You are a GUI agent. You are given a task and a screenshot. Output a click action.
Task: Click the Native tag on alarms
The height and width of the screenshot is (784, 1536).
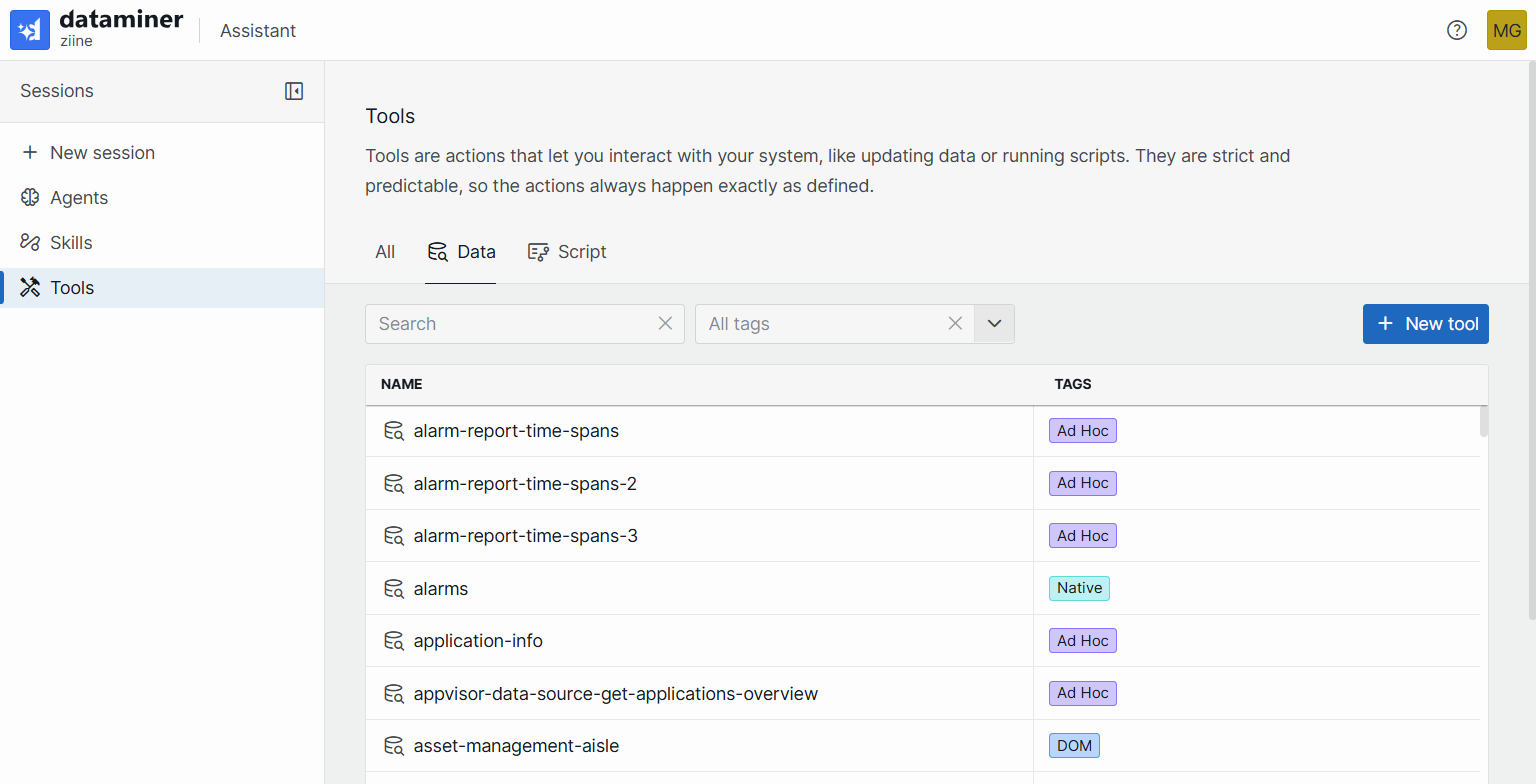1079,588
